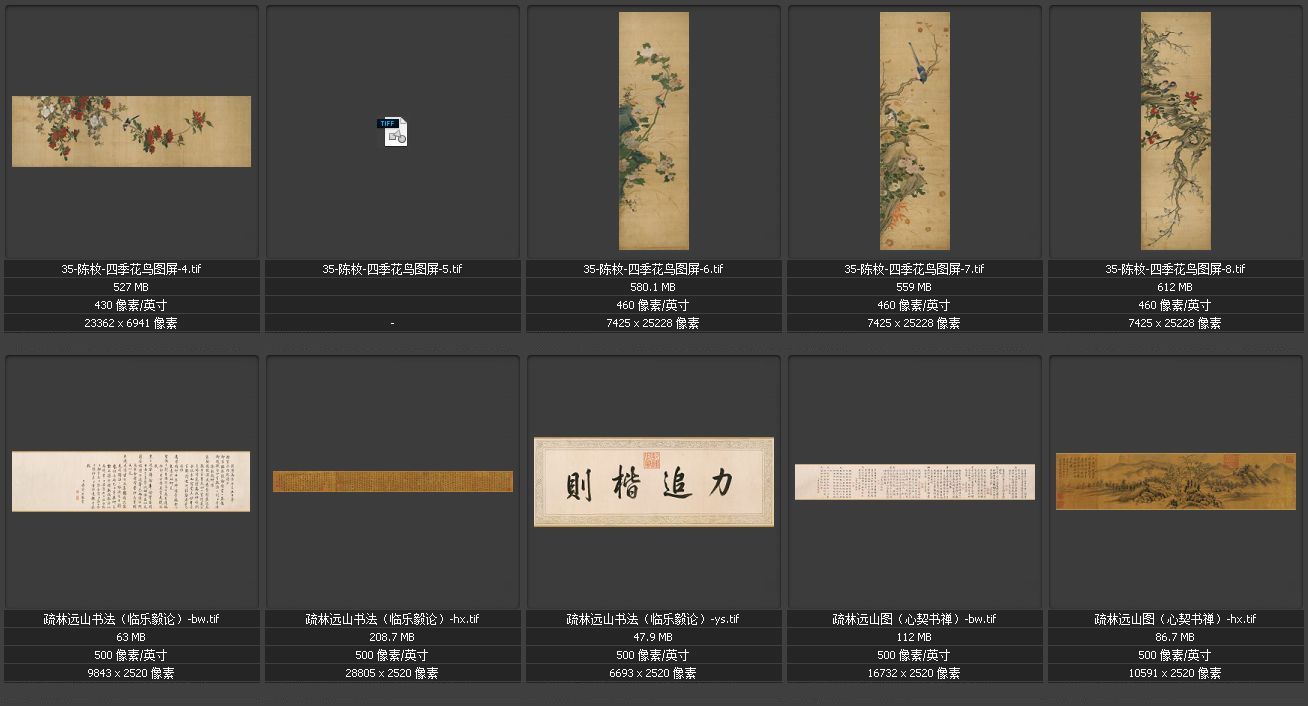Select the 力追楷則 calligraphy thumbnail
The width and height of the screenshot is (1308, 706).
coord(653,481)
